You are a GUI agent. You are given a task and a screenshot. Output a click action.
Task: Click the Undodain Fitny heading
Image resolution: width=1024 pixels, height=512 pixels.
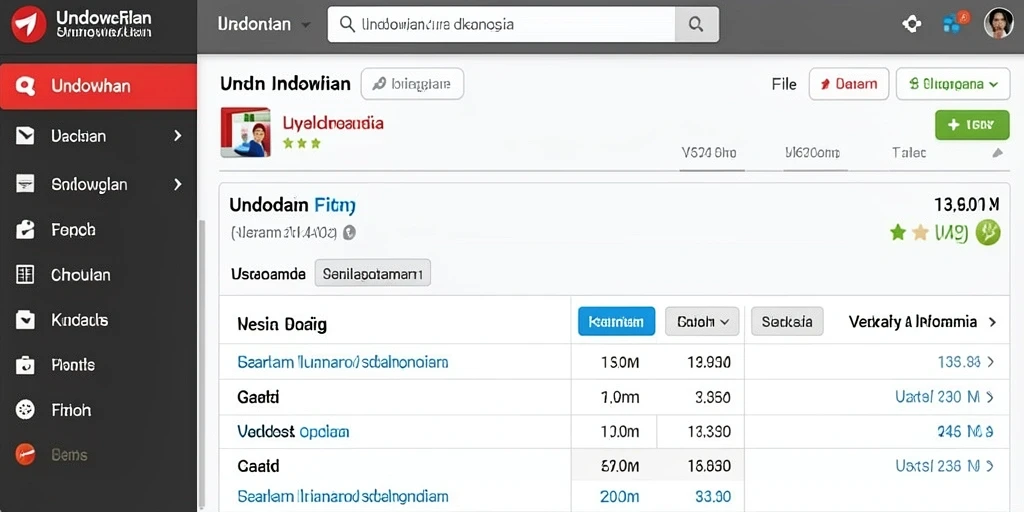(x=293, y=206)
